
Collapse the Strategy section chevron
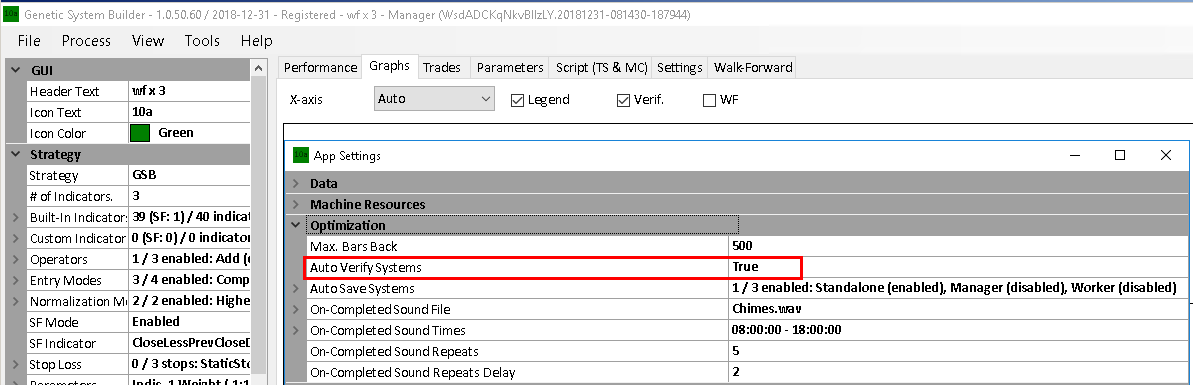coord(15,154)
